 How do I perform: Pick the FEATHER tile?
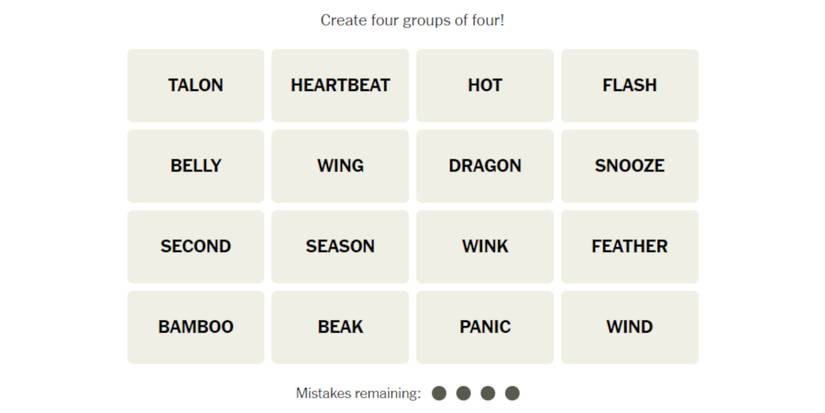pos(629,246)
